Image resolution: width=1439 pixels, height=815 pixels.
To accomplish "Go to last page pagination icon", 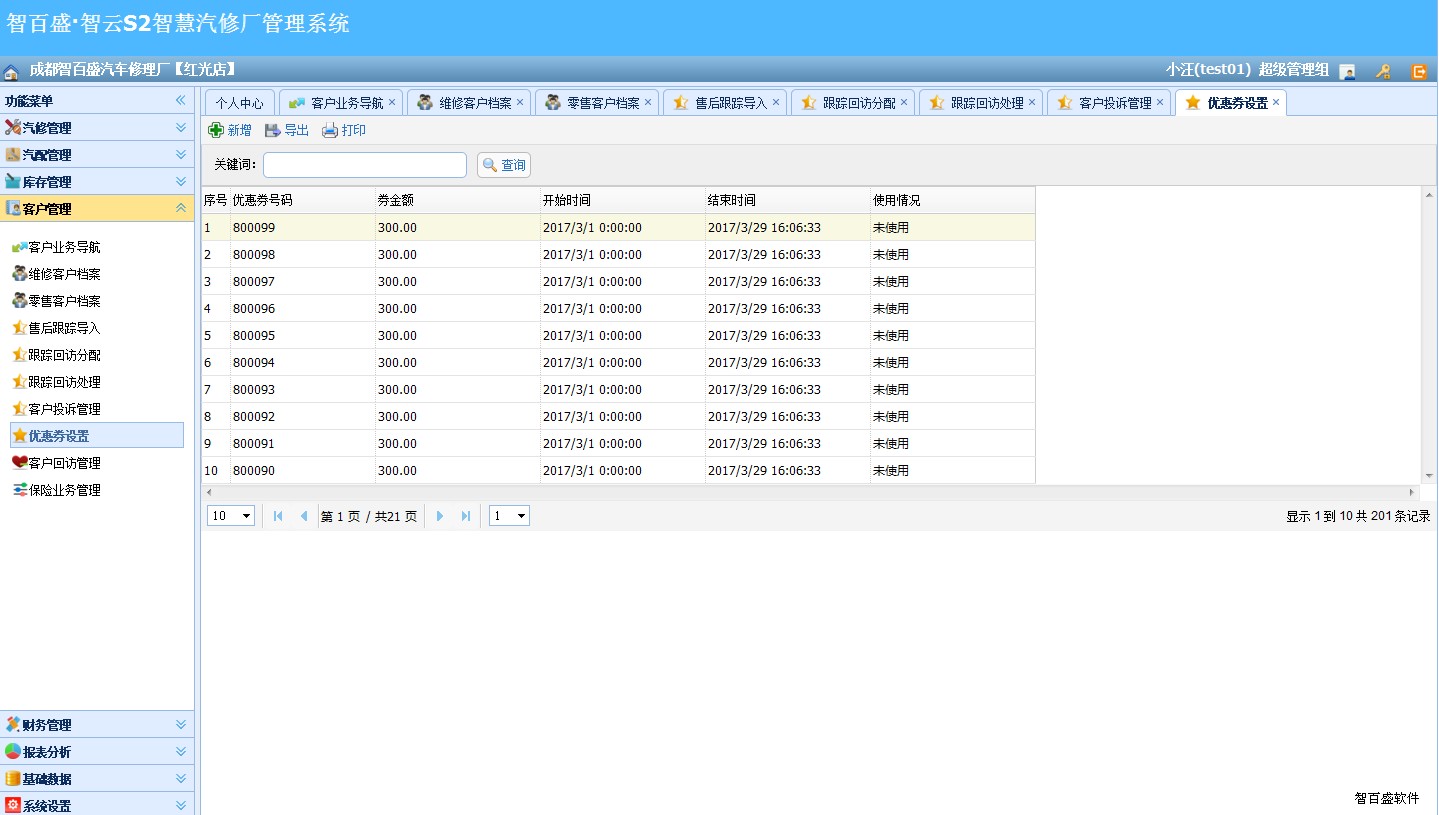I will (x=466, y=516).
